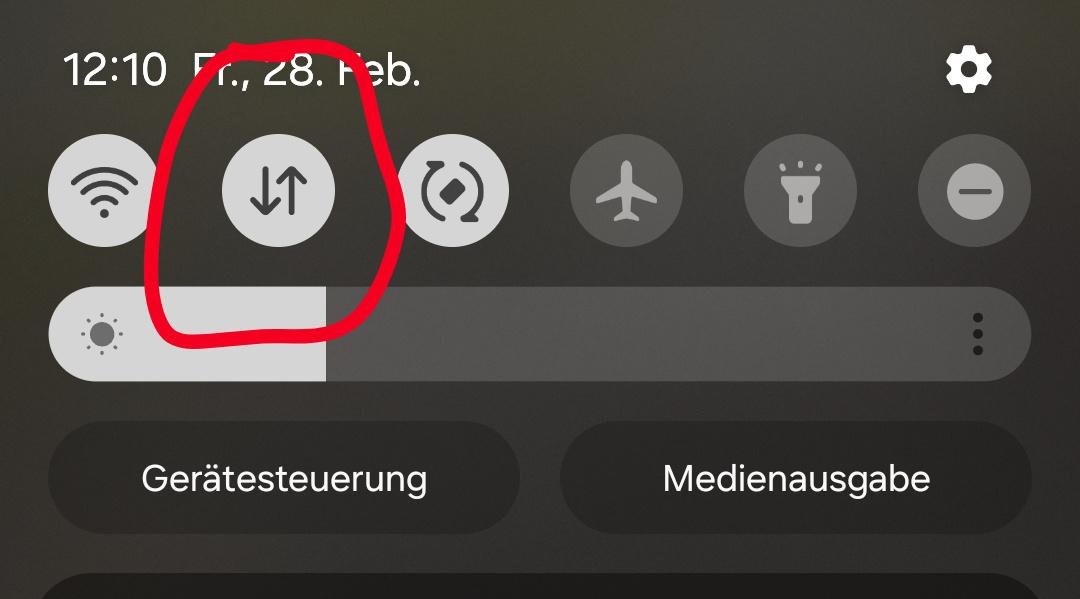This screenshot has width=1080, height=599.
Task: Tap the Wi-Fi signal icon tile
Action: (104, 191)
